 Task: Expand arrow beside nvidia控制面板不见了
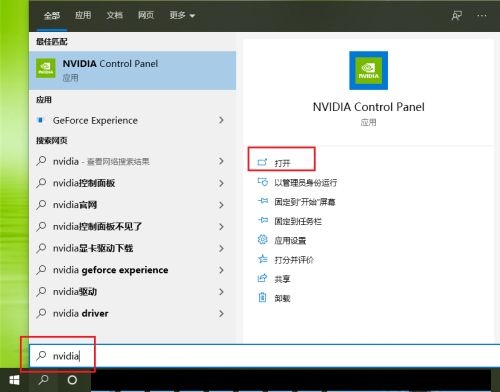pos(221,227)
